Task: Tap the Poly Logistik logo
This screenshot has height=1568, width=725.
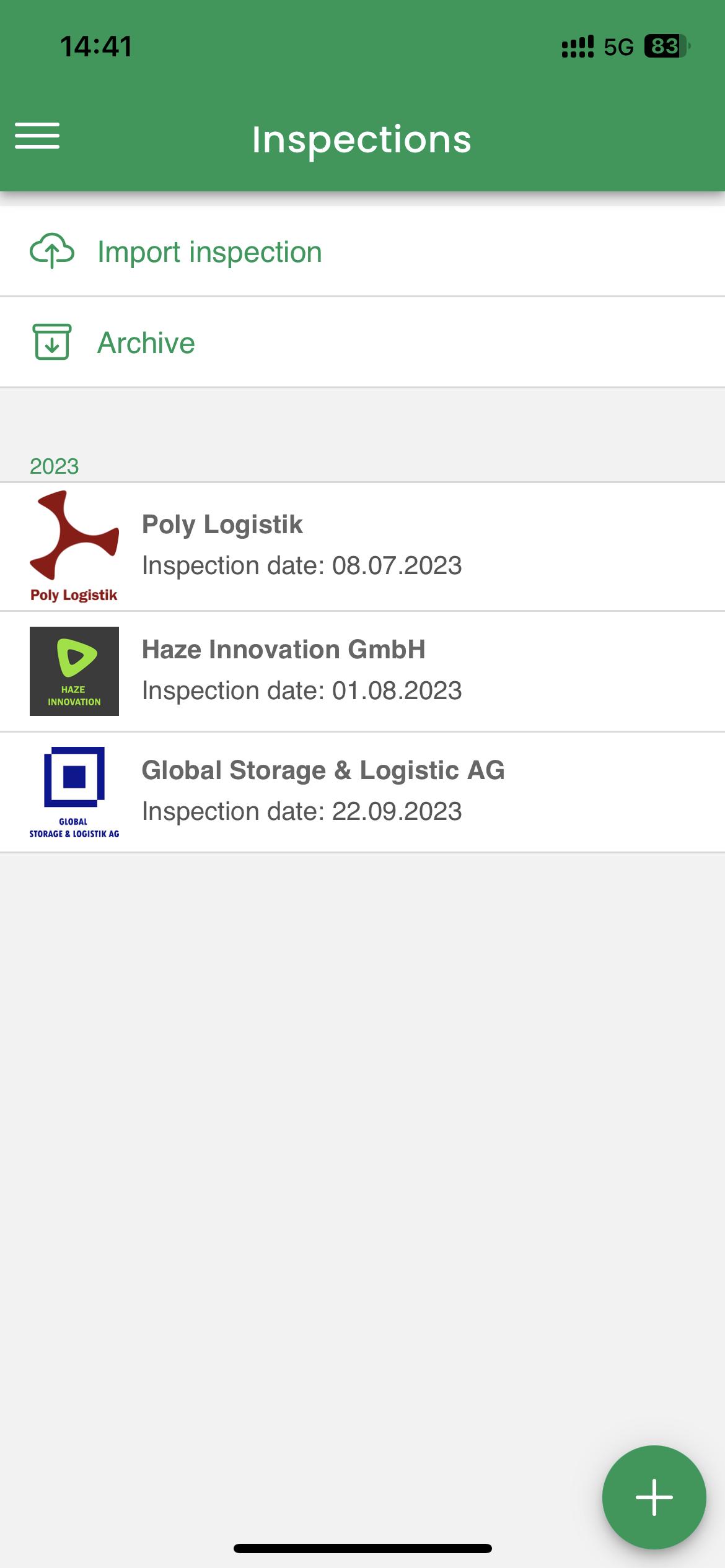Action: point(74,546)
